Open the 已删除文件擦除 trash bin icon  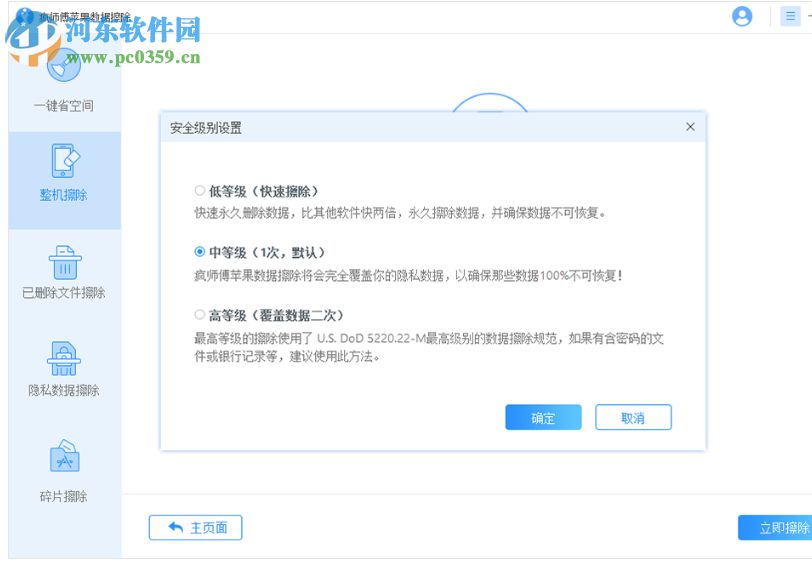tap(65, 263)
